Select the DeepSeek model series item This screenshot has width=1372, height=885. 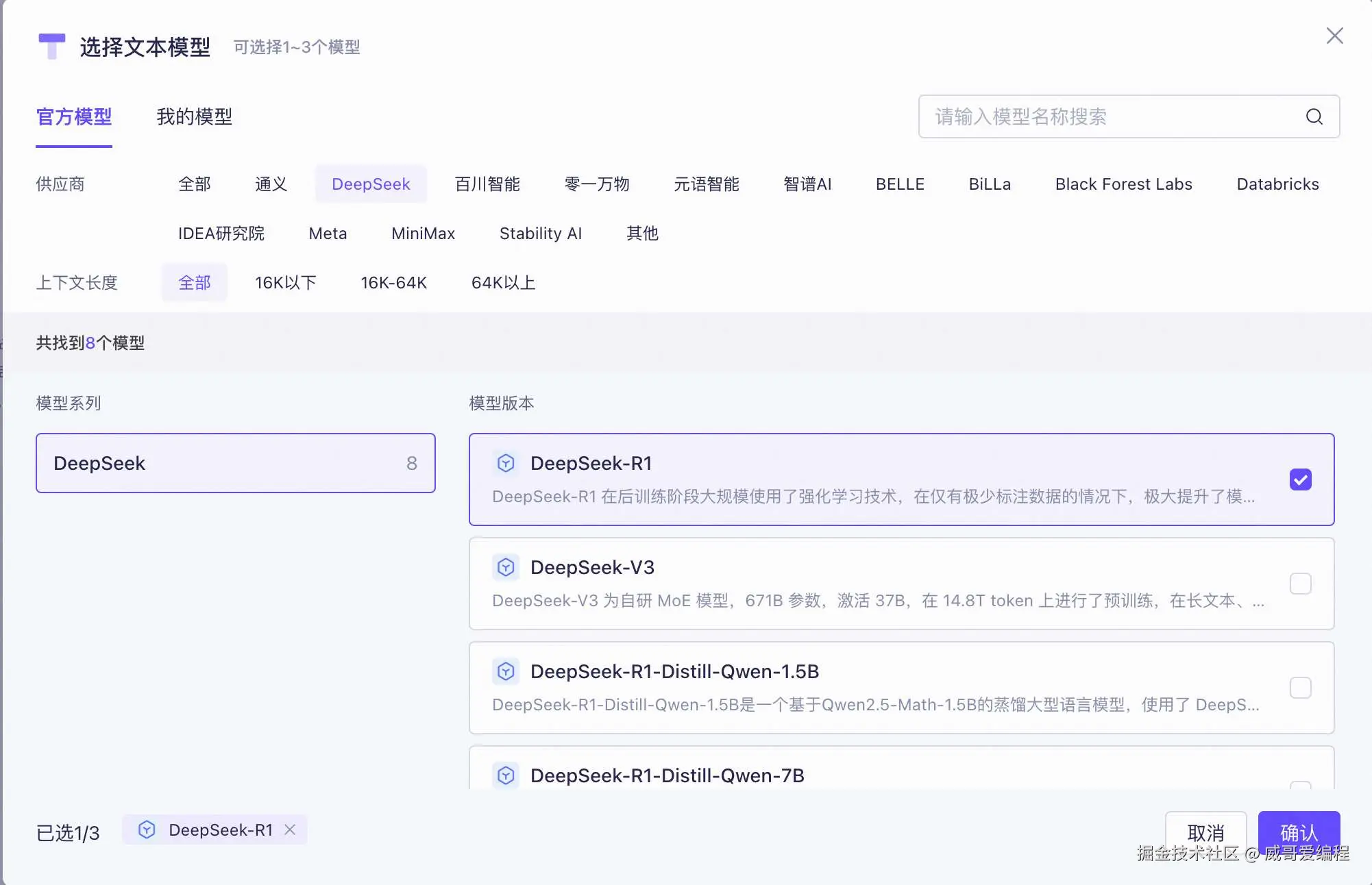[235, 463]
